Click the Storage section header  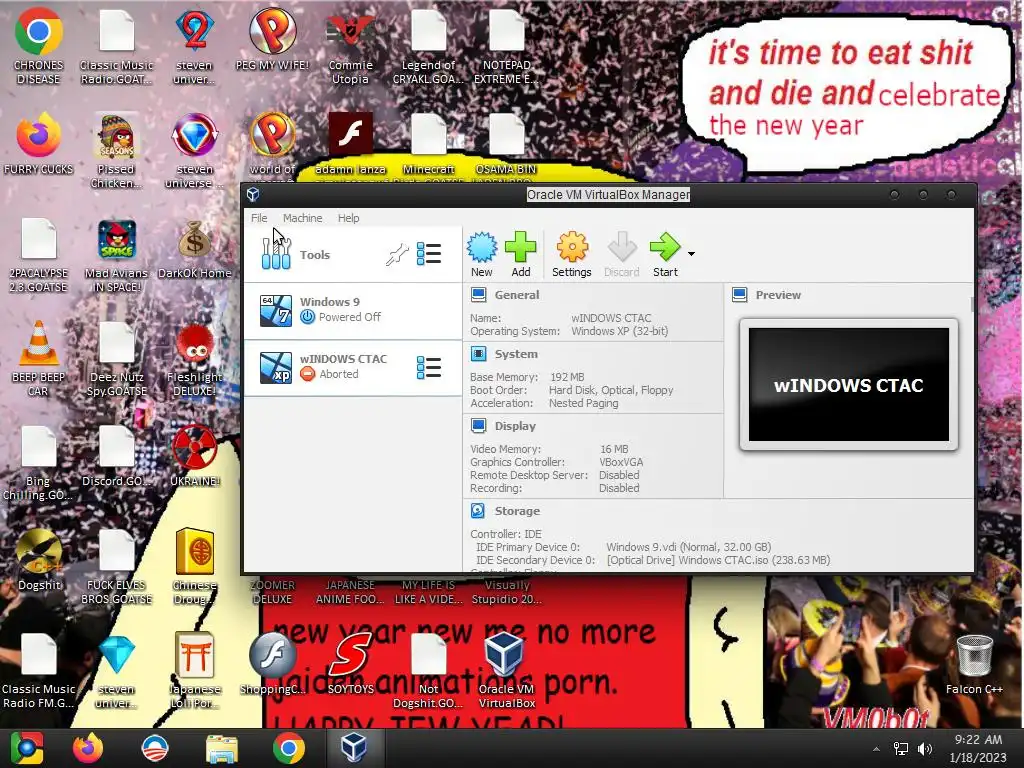point(517,511)
